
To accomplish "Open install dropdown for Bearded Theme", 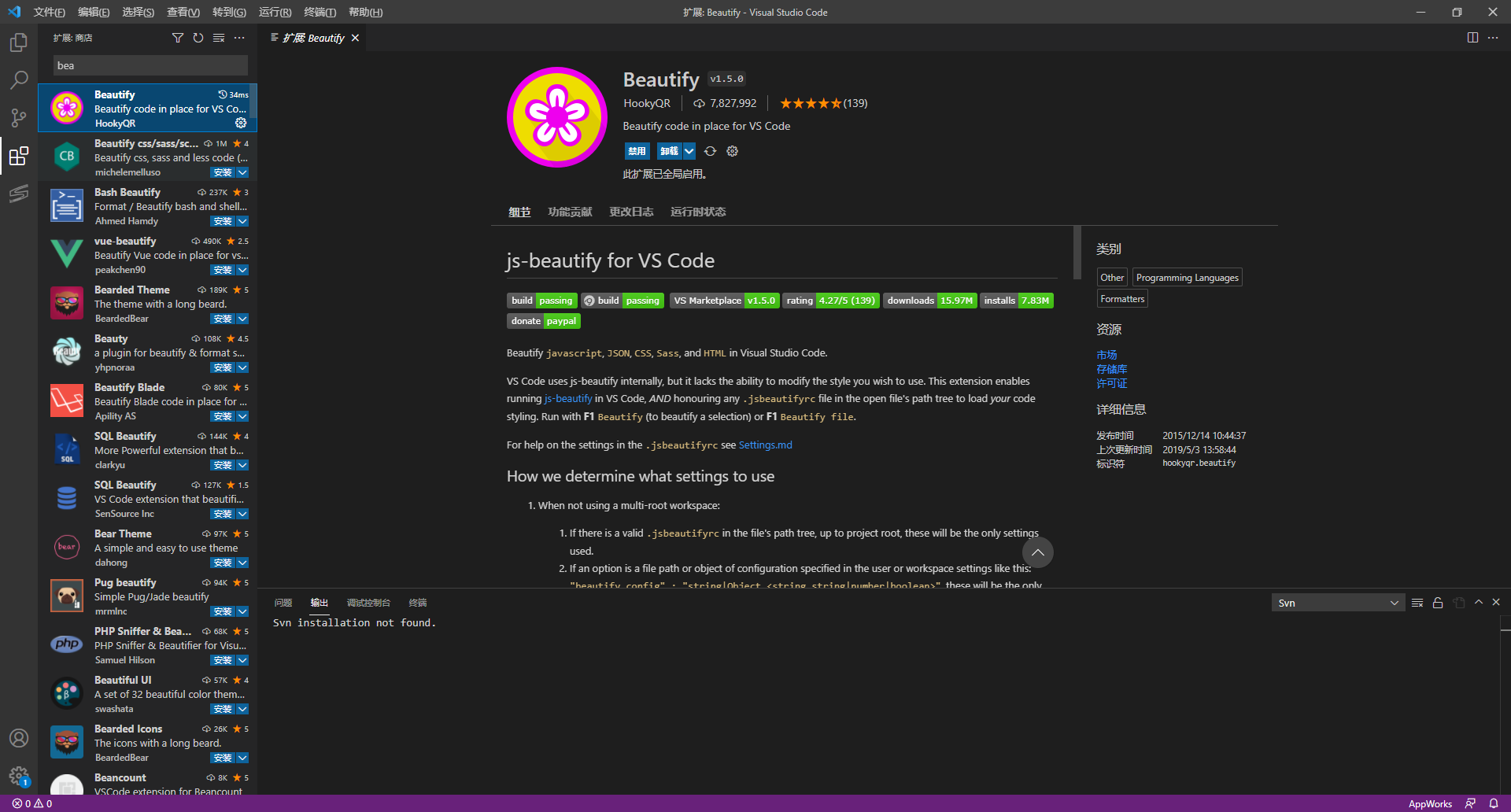I will click(242, 319).
